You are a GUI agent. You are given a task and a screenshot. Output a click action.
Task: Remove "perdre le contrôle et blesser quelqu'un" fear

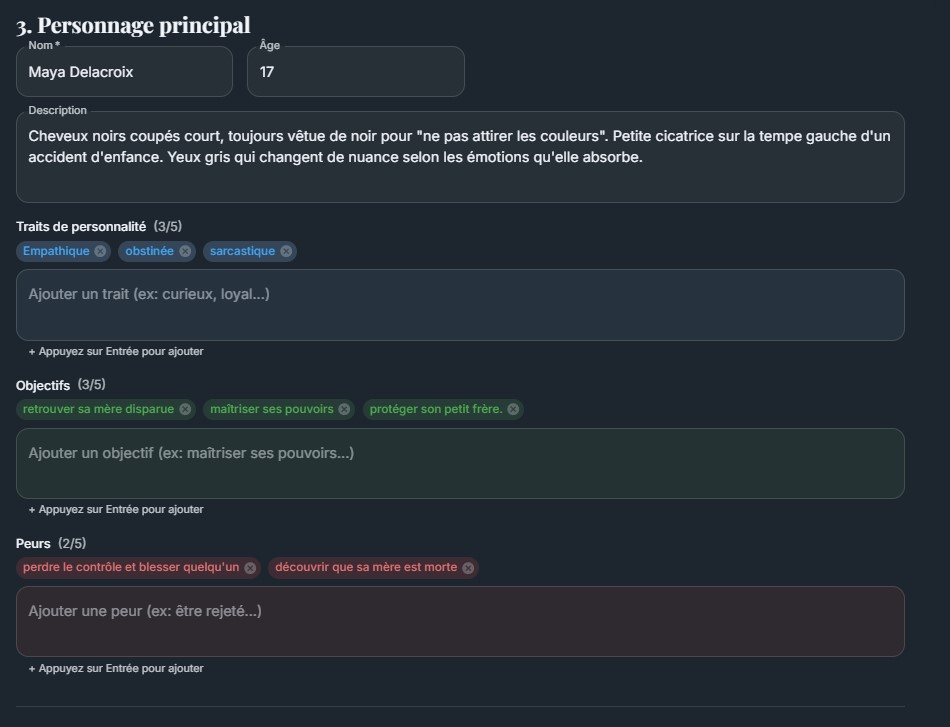250,567
